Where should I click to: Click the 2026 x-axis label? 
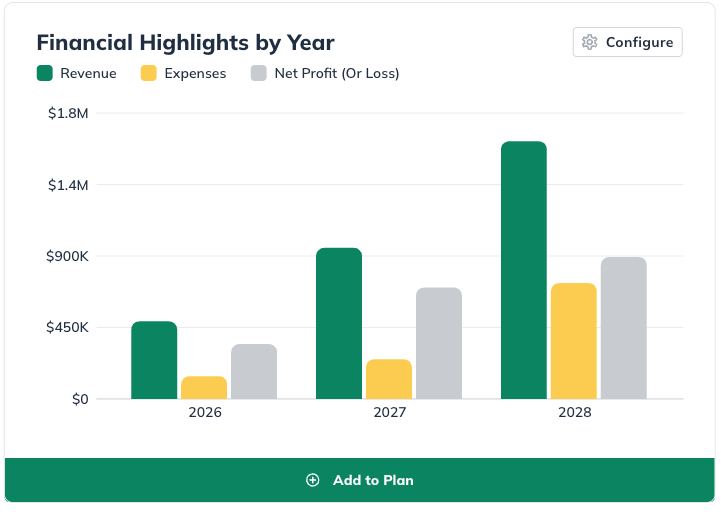pos(205,412)
